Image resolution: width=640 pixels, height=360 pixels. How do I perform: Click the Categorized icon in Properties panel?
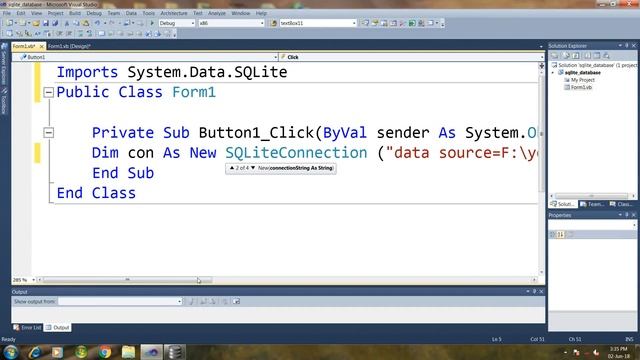[x=553, y=234]
